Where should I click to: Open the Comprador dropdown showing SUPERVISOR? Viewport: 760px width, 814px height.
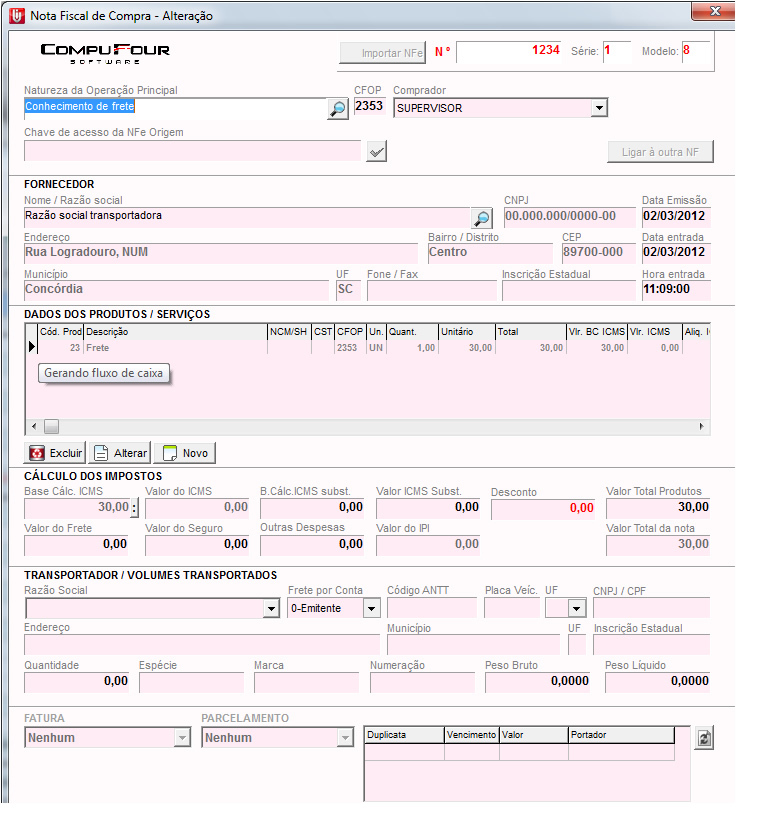point(599,108)
